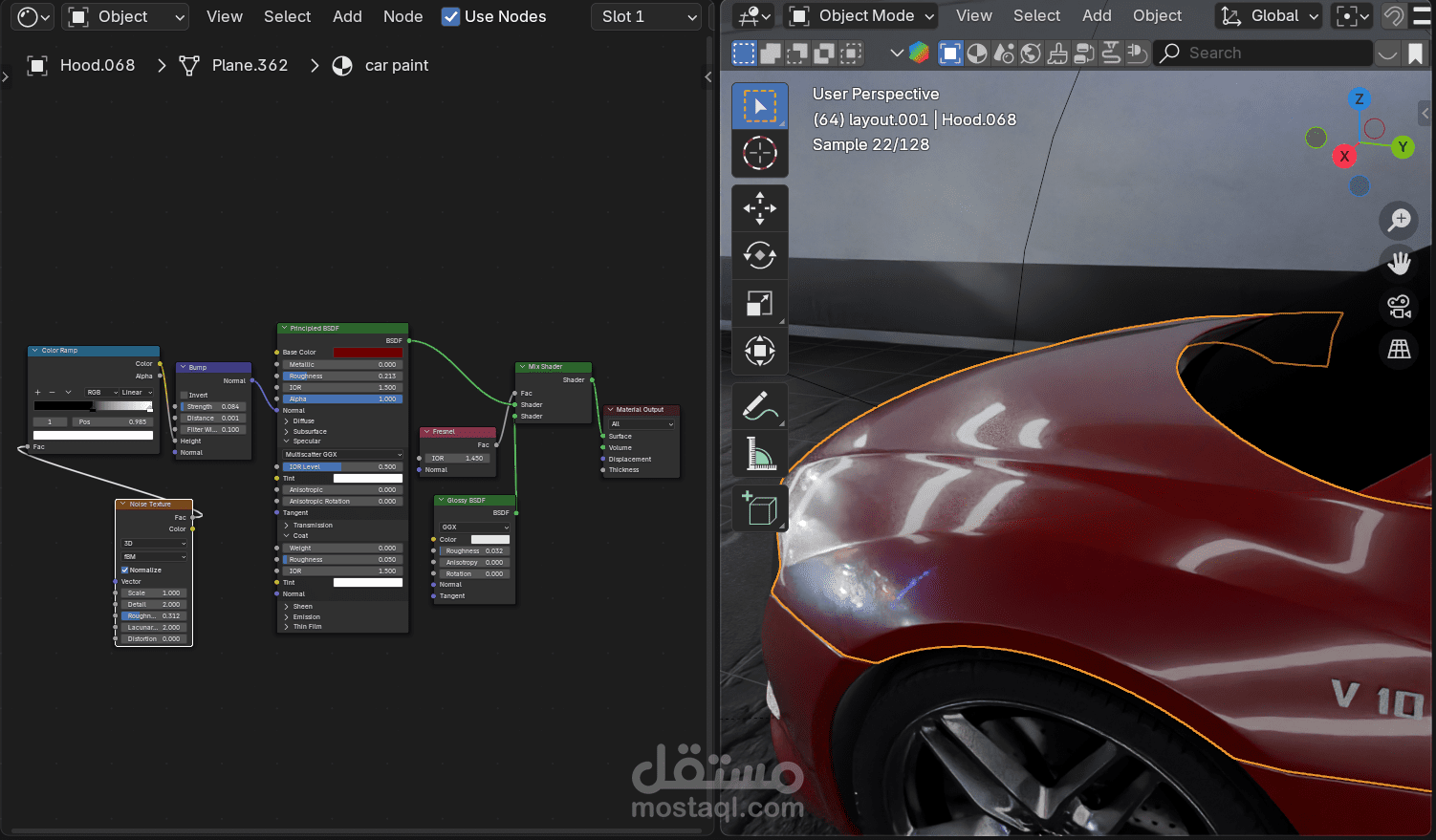Screen dimensions: 1436x840
Task: Click the car paint material breadcrumb
Action: click(x=396, y=65)
